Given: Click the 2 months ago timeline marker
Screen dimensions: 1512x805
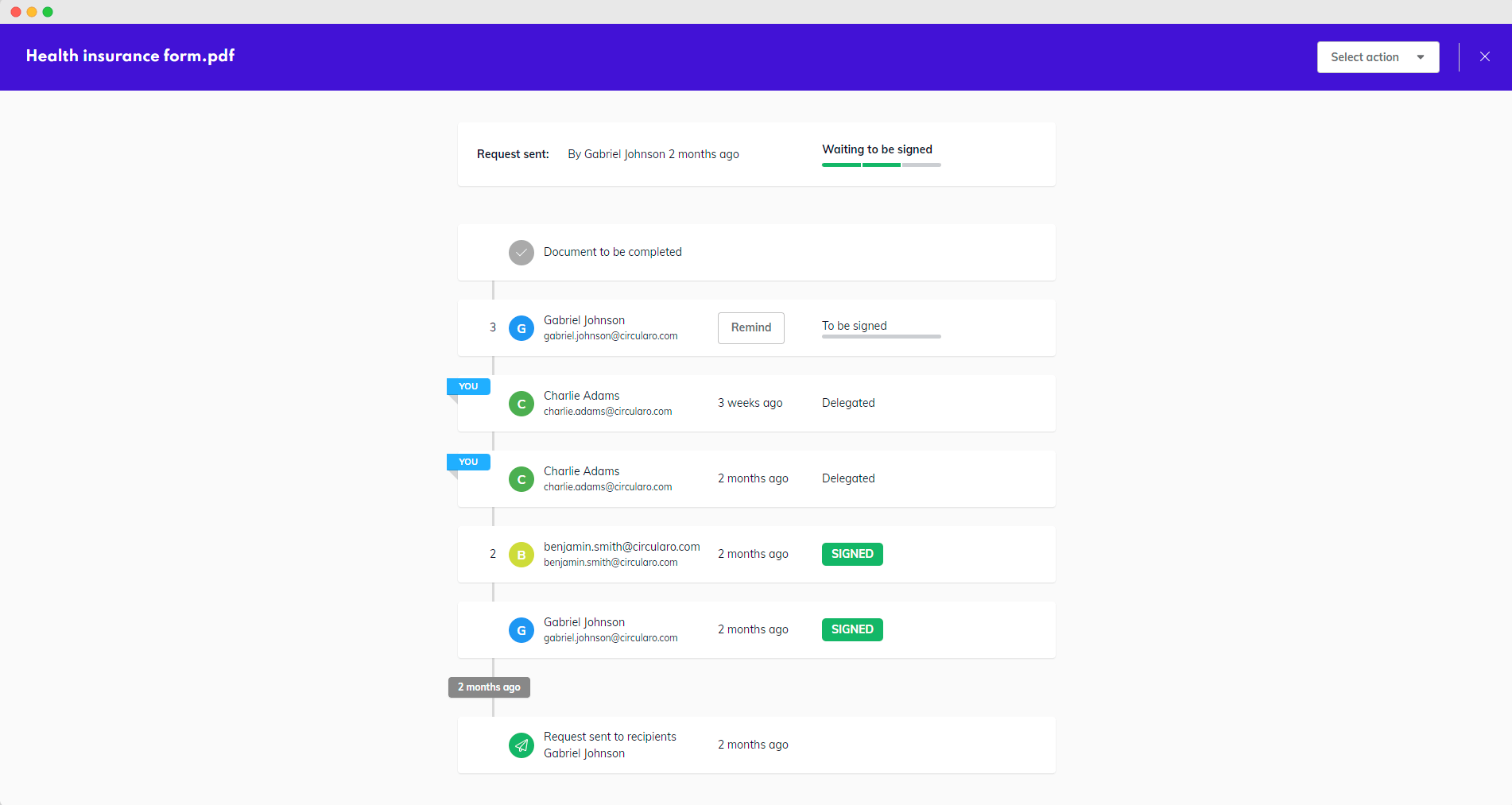Looking at the screenshot, I should [489, 687].
